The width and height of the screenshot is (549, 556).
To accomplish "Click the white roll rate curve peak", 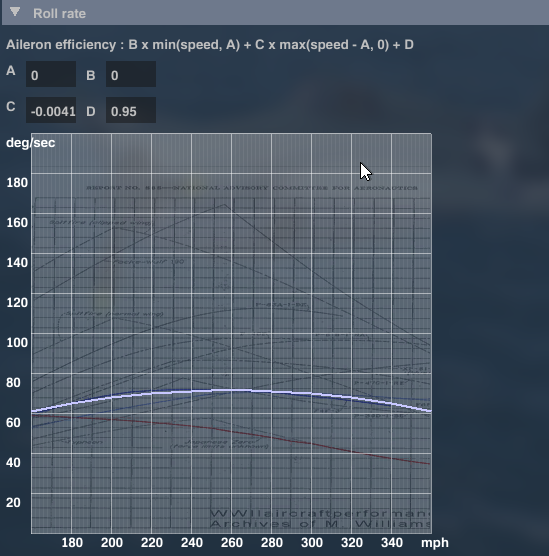I will (231, 390).
